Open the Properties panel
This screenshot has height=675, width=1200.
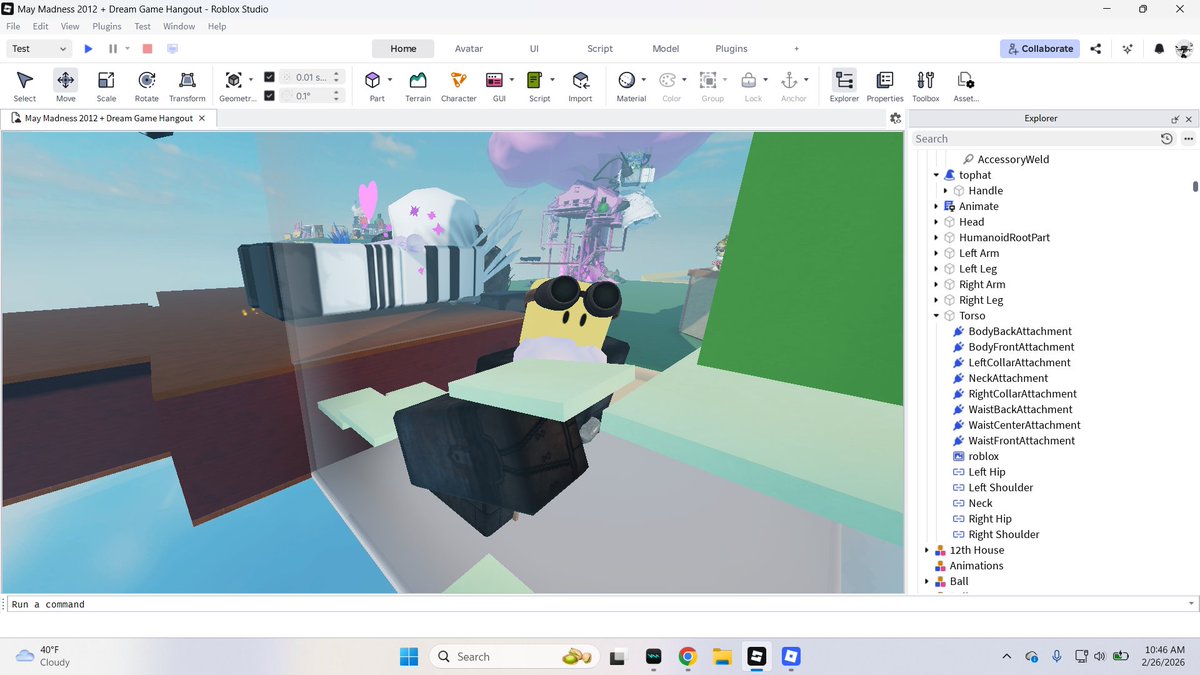click(x=885, y=86)
